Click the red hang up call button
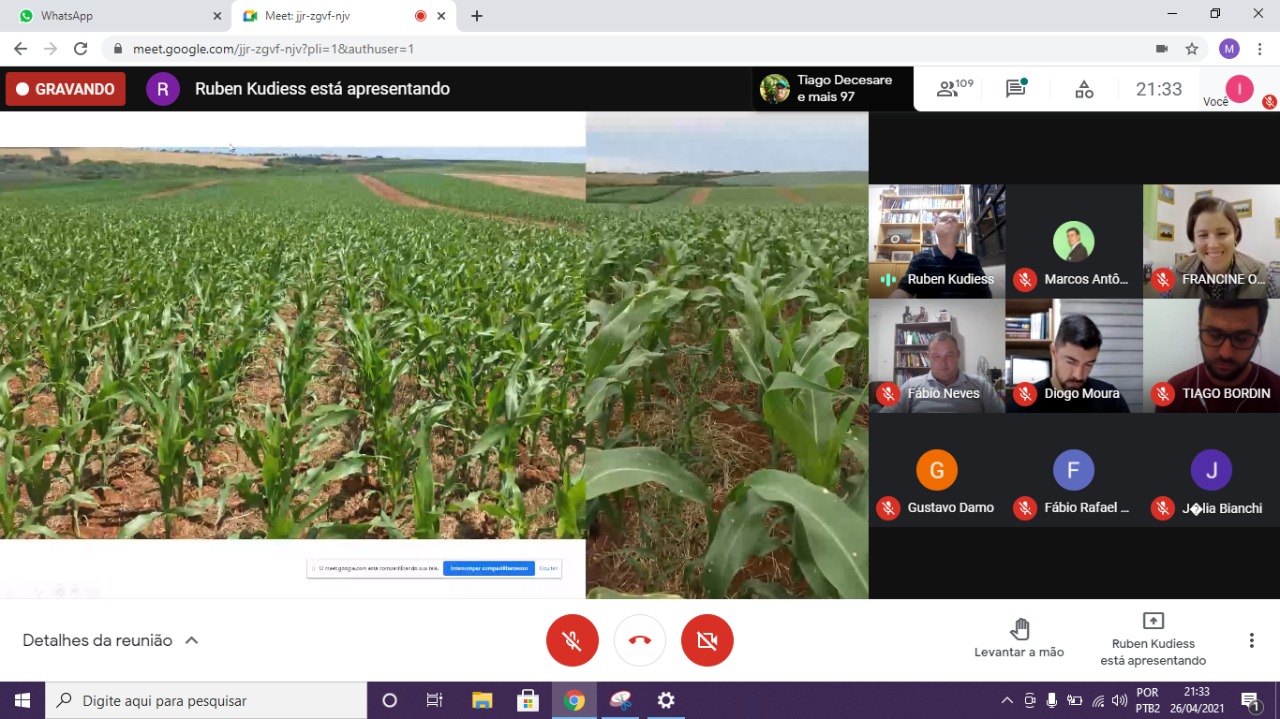This screenshot has width=1280, height=719. [640, 640]
